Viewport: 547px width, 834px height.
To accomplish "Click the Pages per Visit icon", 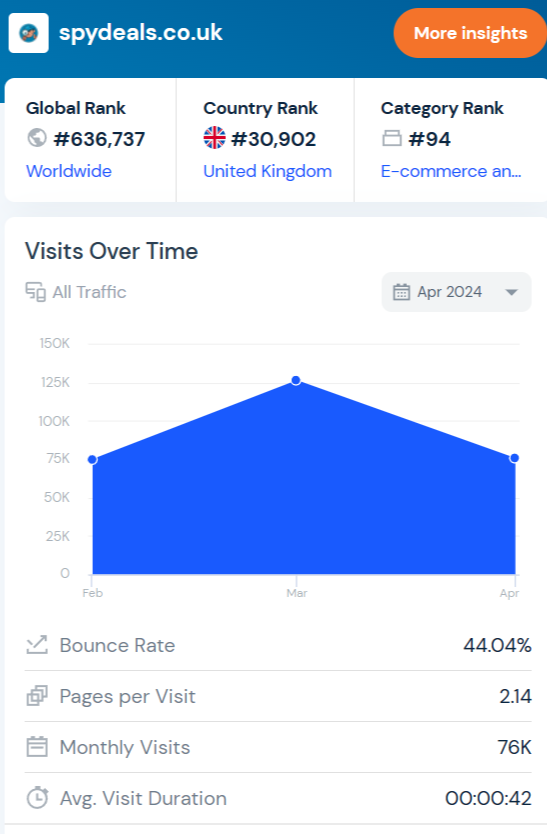I will coord(37,696).
